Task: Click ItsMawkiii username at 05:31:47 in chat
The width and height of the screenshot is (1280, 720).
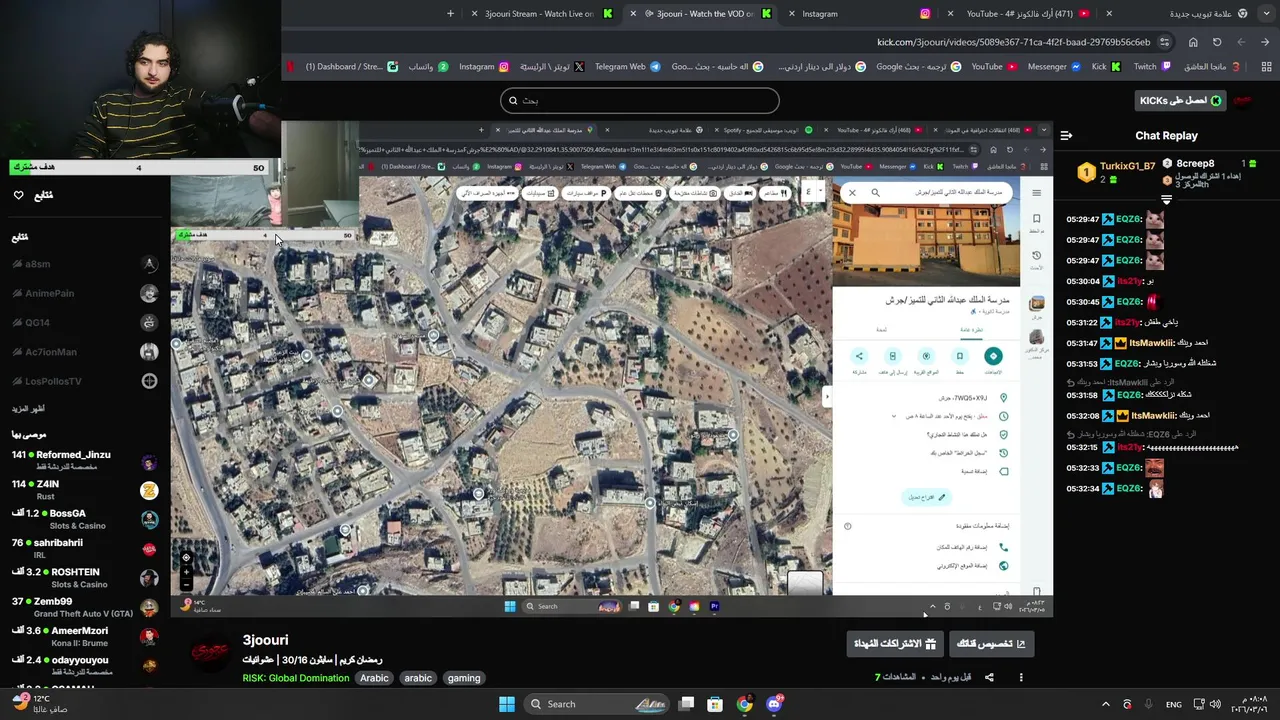Action: click(x=1152, y=343)
